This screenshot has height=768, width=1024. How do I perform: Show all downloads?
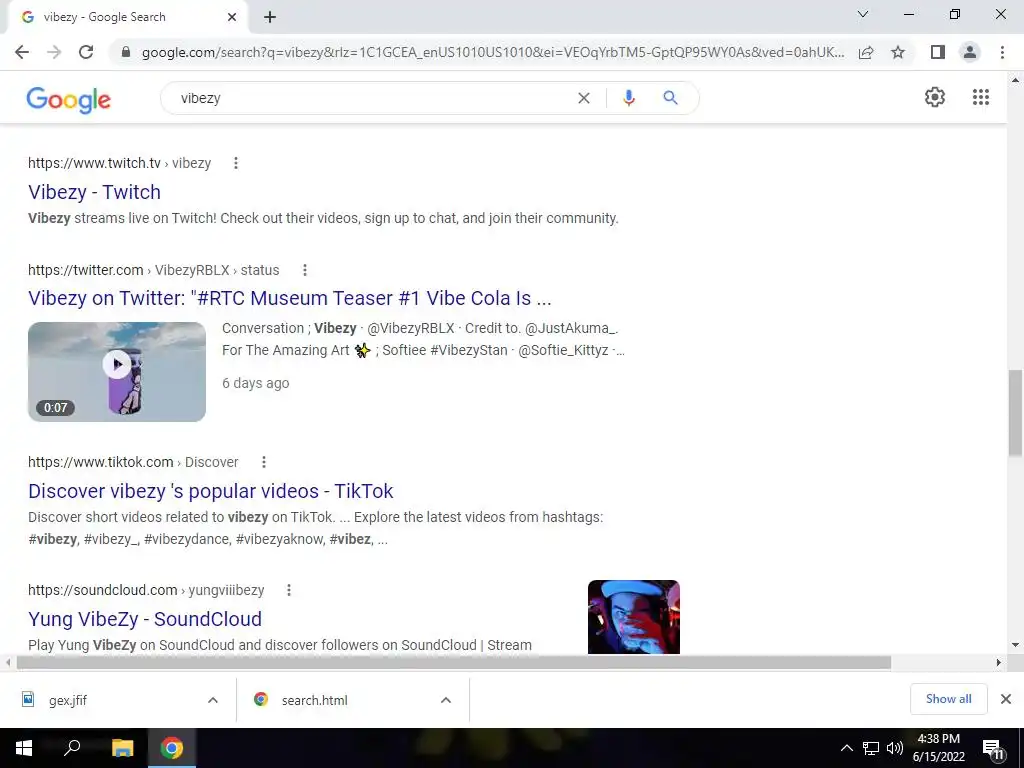click(948, 699)
